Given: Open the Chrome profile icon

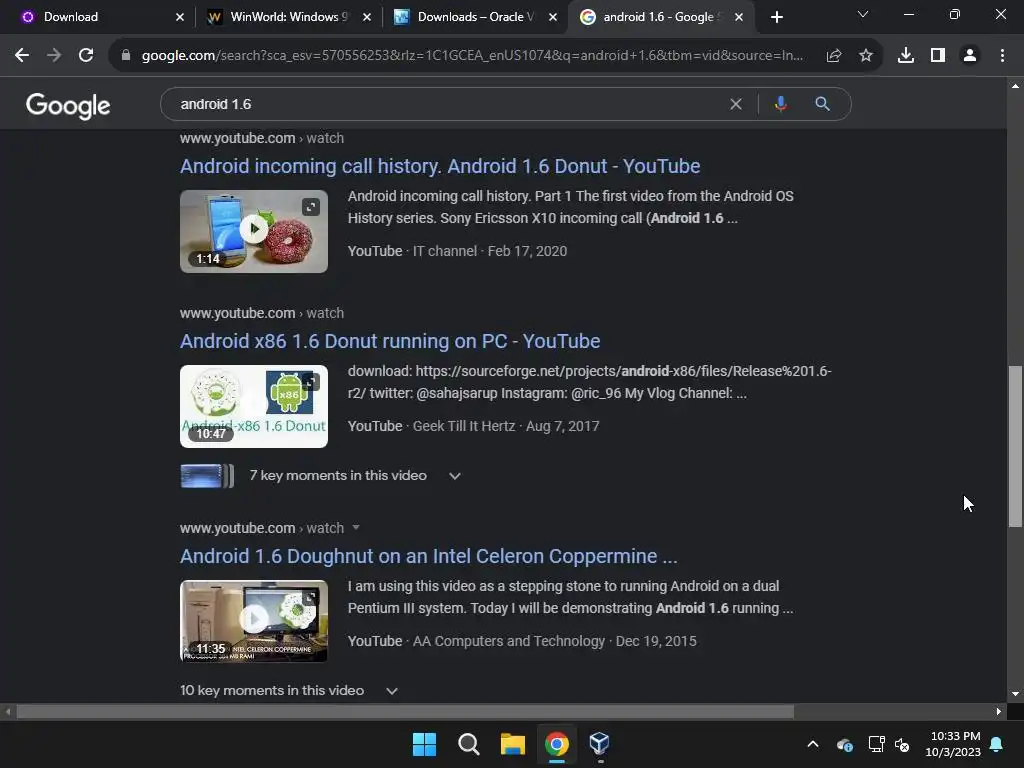Looking at the screenshot, I should tap(970, 56).
